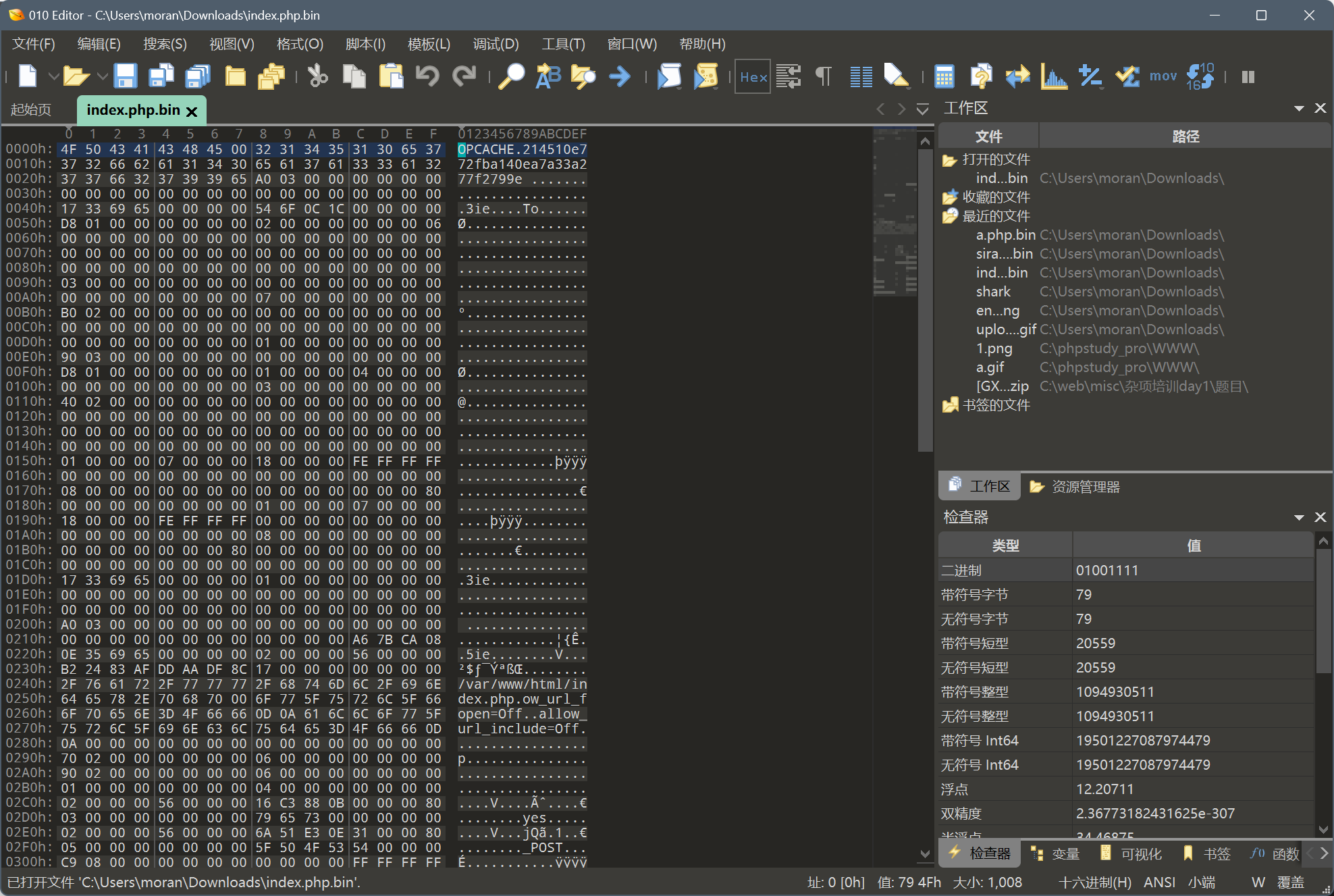Screen dimensions: 1334x896
Task: Click the 变量 inspector tab
Action: [x=1056, y=853]
